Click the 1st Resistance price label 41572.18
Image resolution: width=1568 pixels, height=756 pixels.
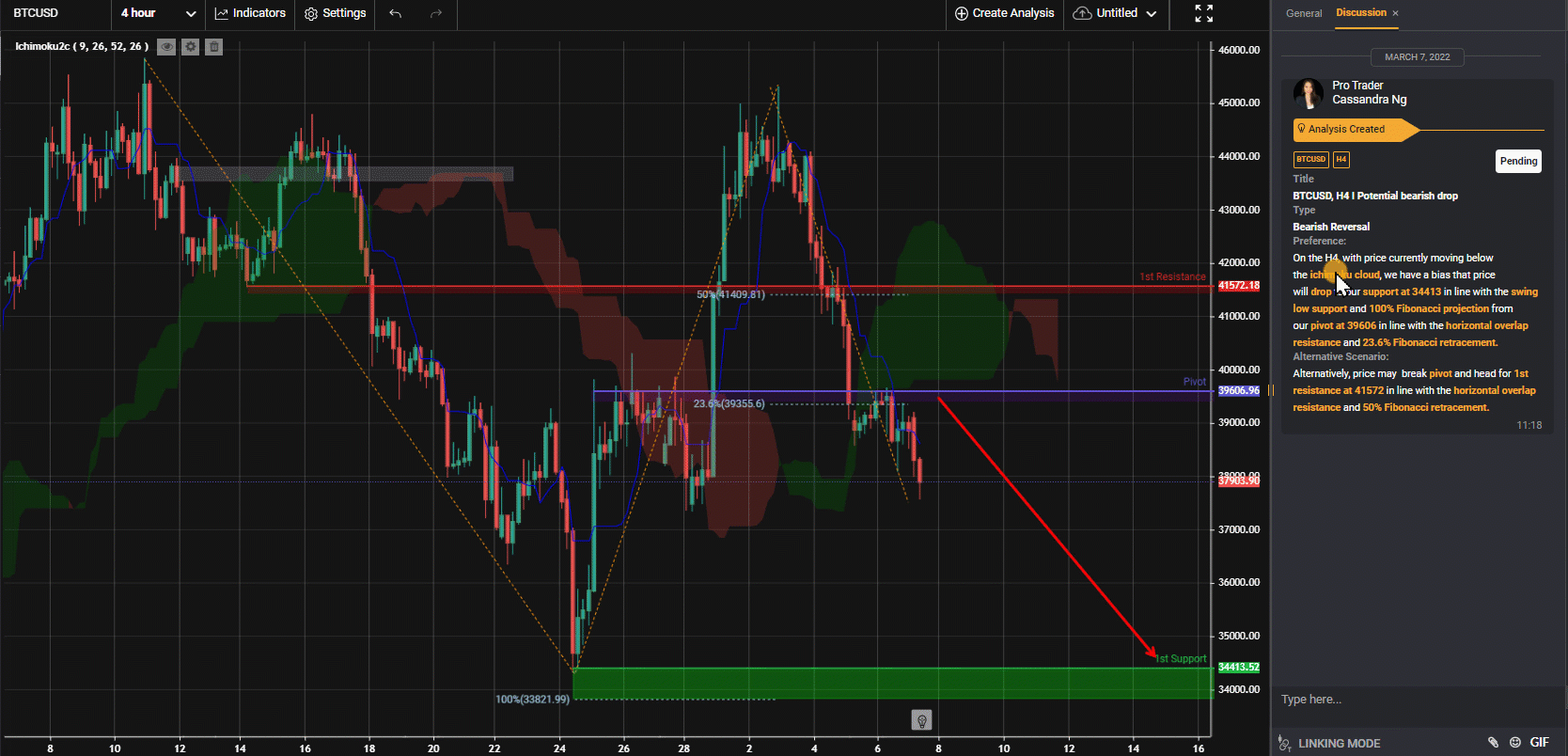coord(1239,286)
